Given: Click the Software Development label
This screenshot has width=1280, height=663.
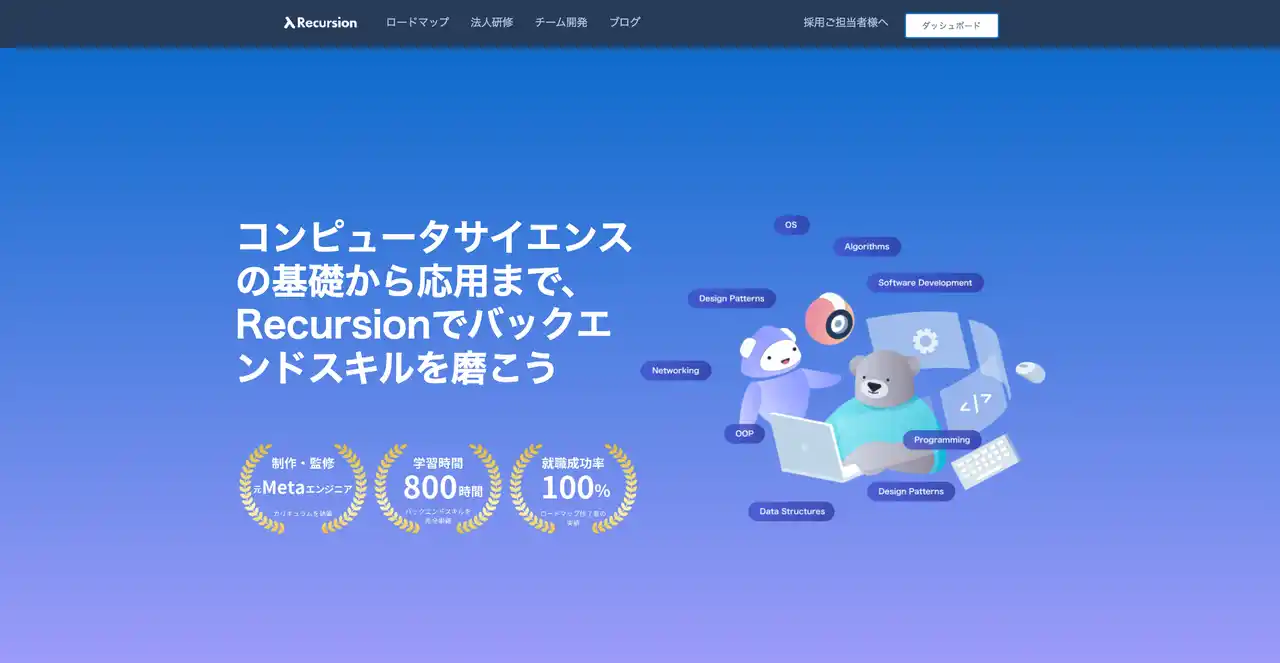Looking at the screenshot, I should [x=925, y=283].
